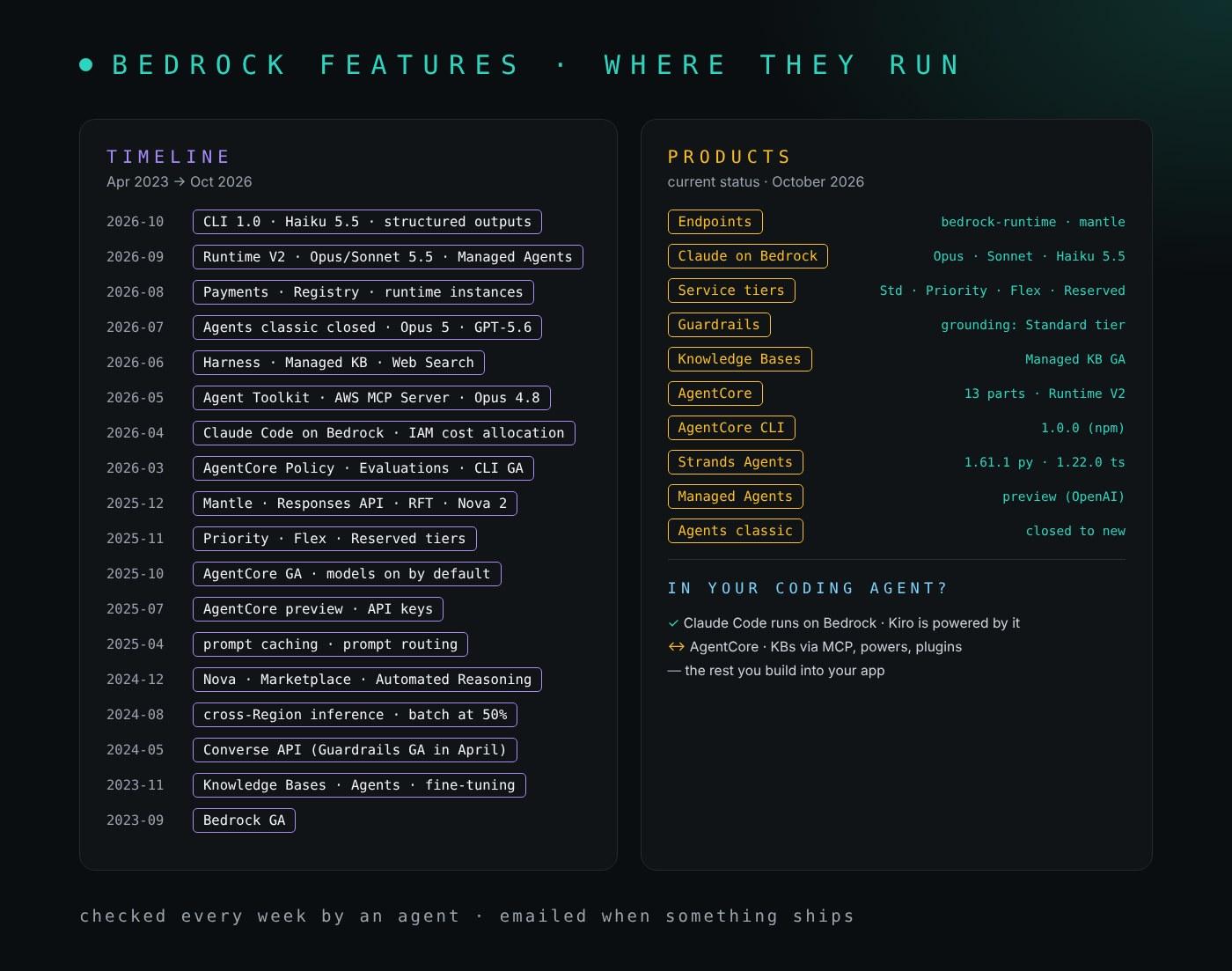Open Nova Marketplace Automated Reasoning entry
The width and height of the screenshot is (1232, 971).
click(x=367, y=680)
